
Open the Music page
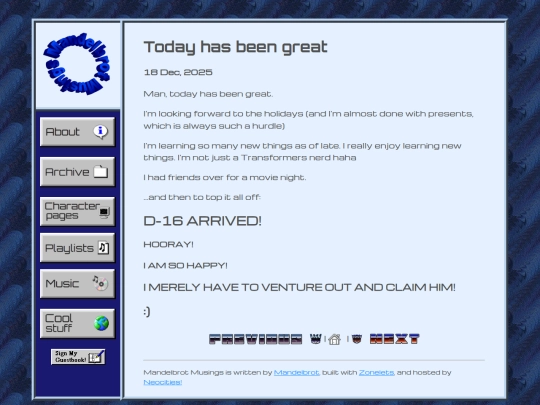[77, 283]
